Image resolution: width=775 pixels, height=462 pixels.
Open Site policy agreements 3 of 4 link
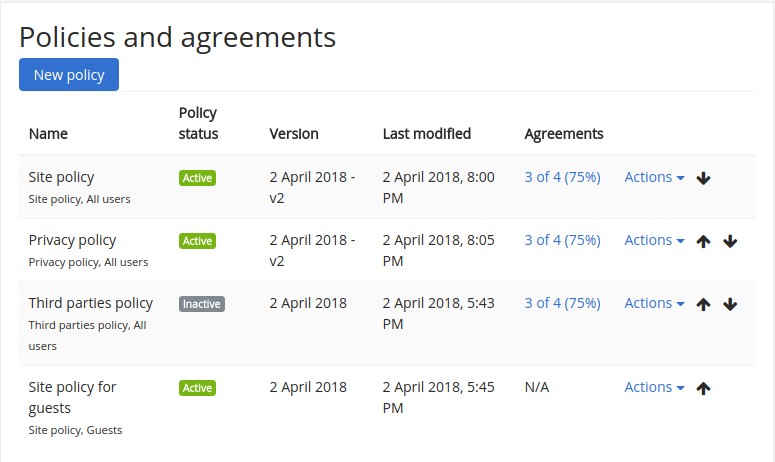(x=562, y=177)
